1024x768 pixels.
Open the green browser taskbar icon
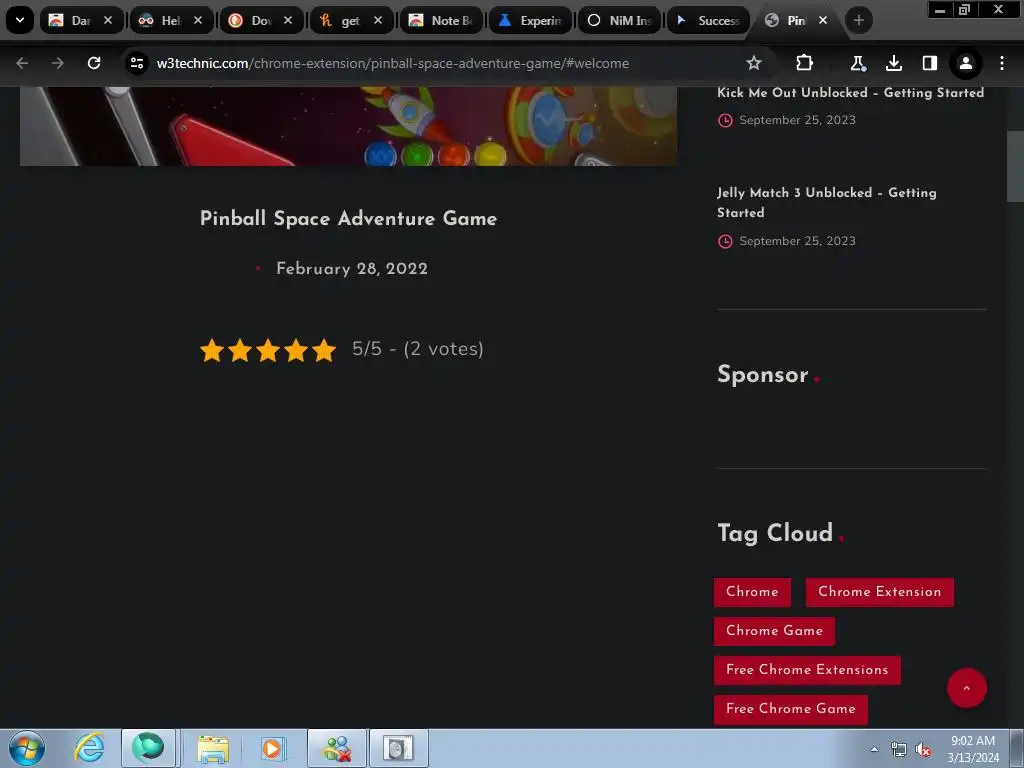pyautogui.click(x=148, y=748)
